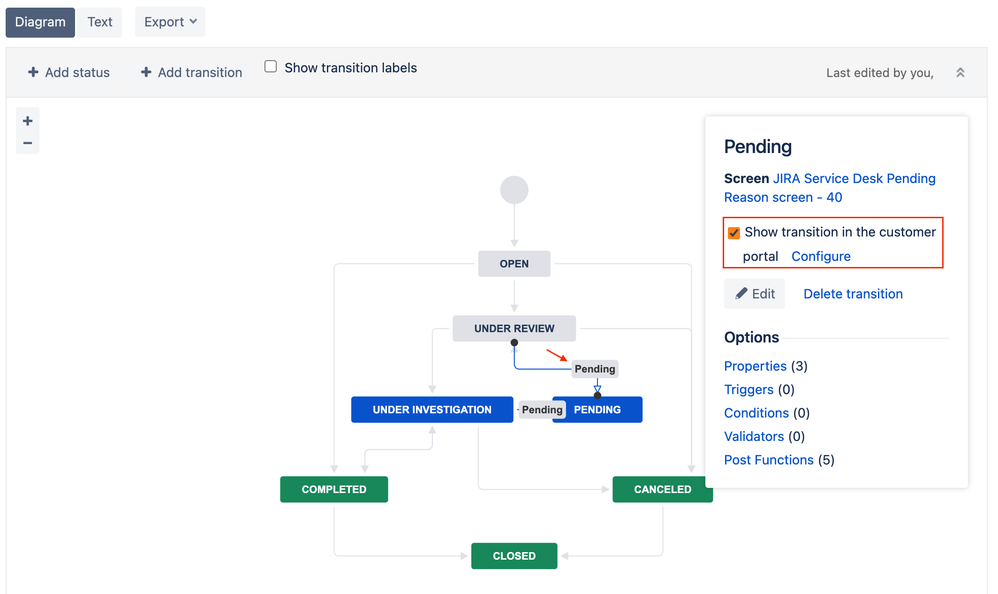The image size is (998, 594).
Task: Zoom in the workflow diagram with plus
Action: (28, 121)
